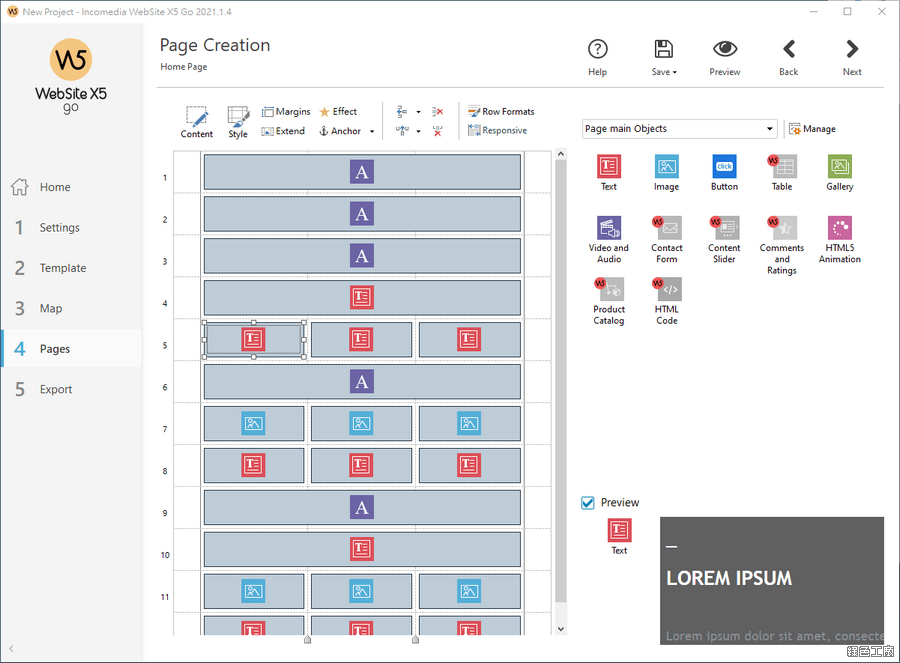Viewport: 900px width, 663px height.
Task: Select the Video and Audio object
Action: (608, 239)
